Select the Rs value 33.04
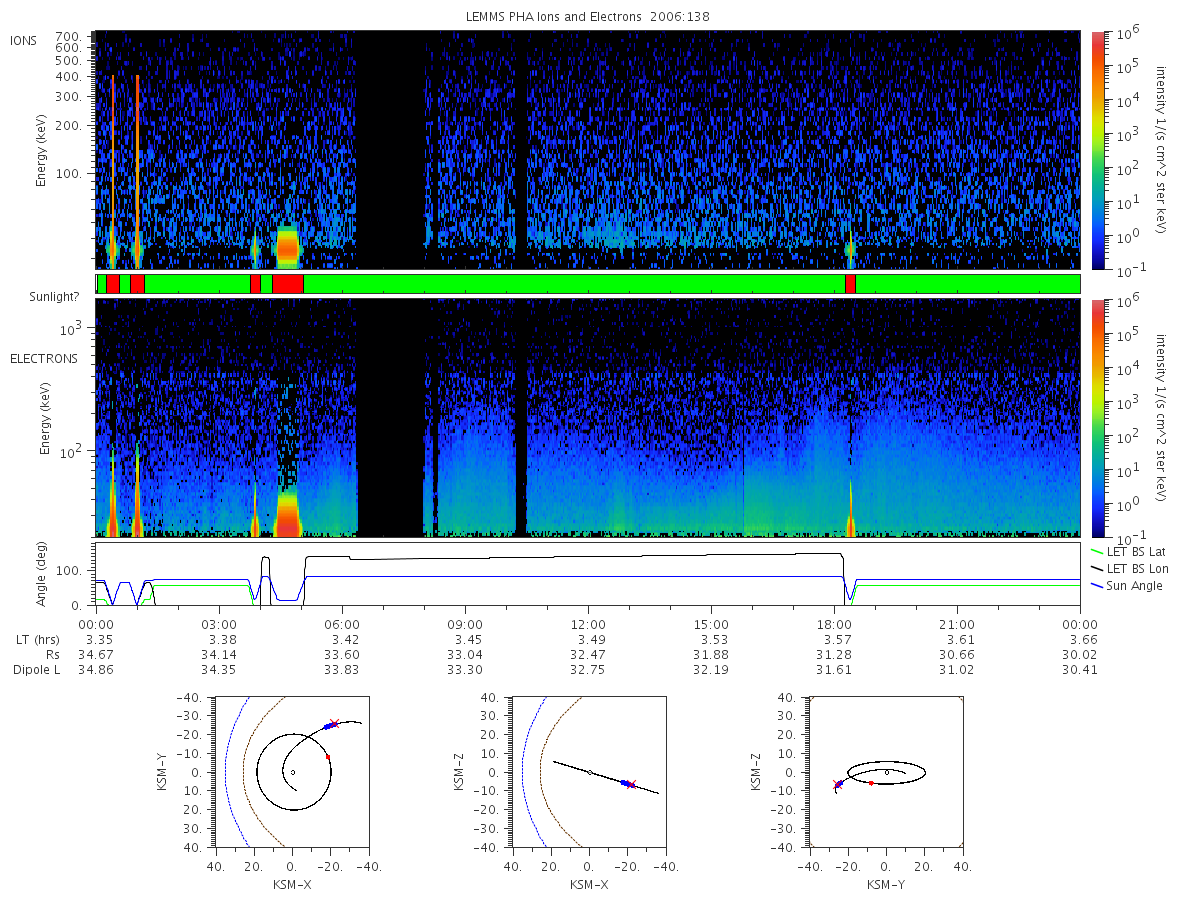Image resolution: width=1200 pixels, height=900 pixels. 465,654
